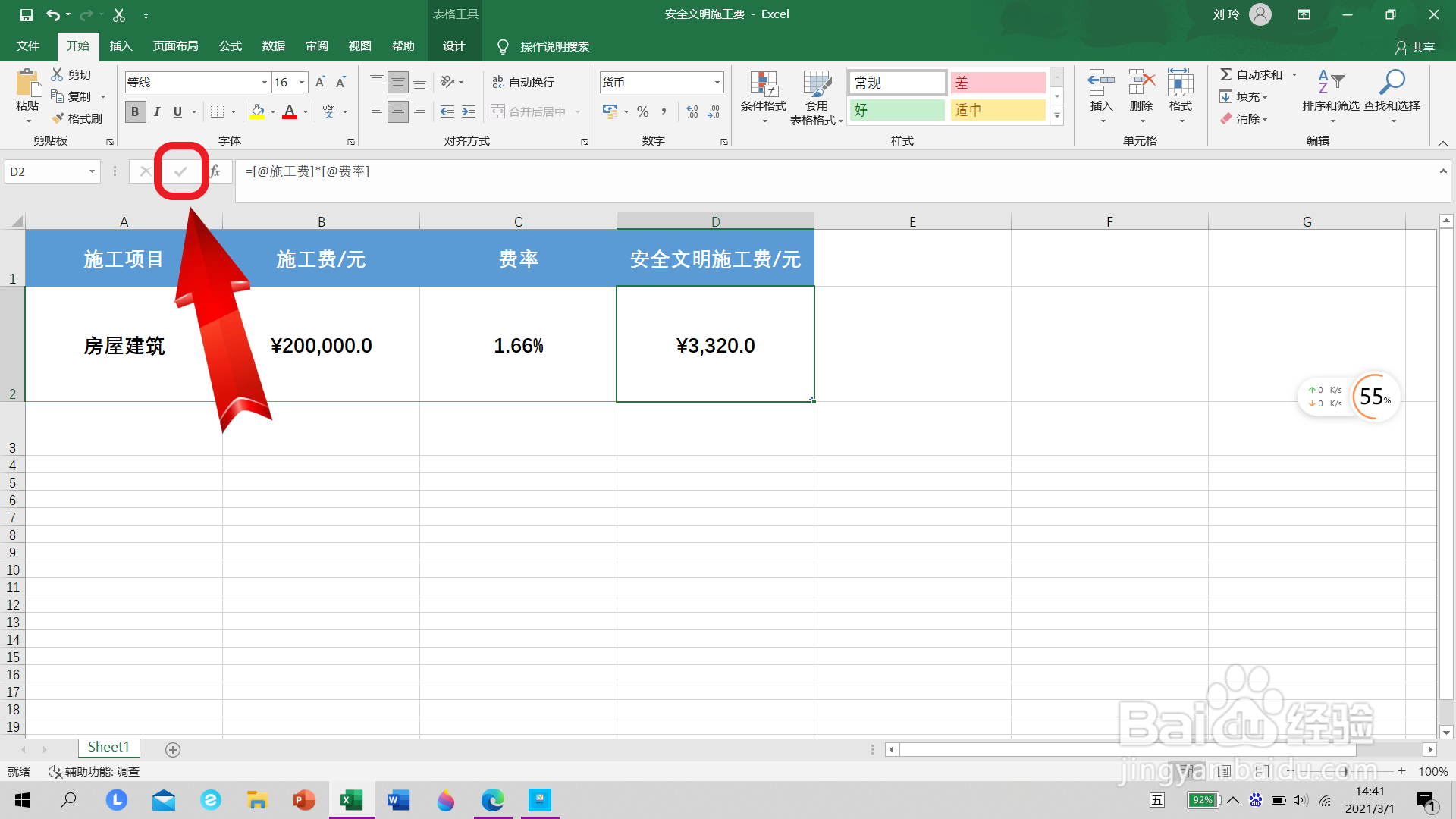This screenshot has width=1456, height=819.
Task: Toggle Wrap Text (自动换行)
Action: tap(523, 82)
